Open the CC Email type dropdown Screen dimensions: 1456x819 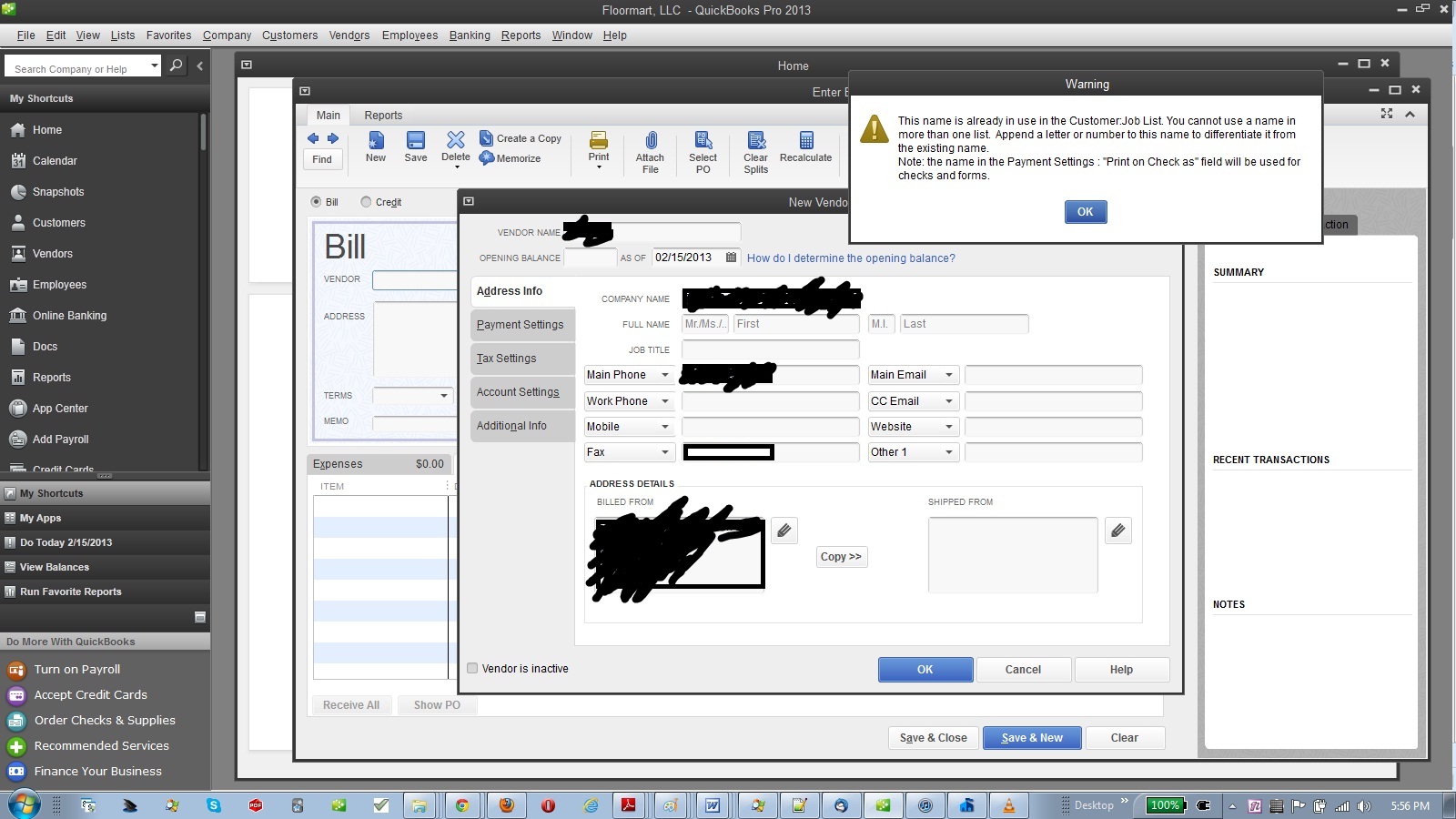(949, 401)
